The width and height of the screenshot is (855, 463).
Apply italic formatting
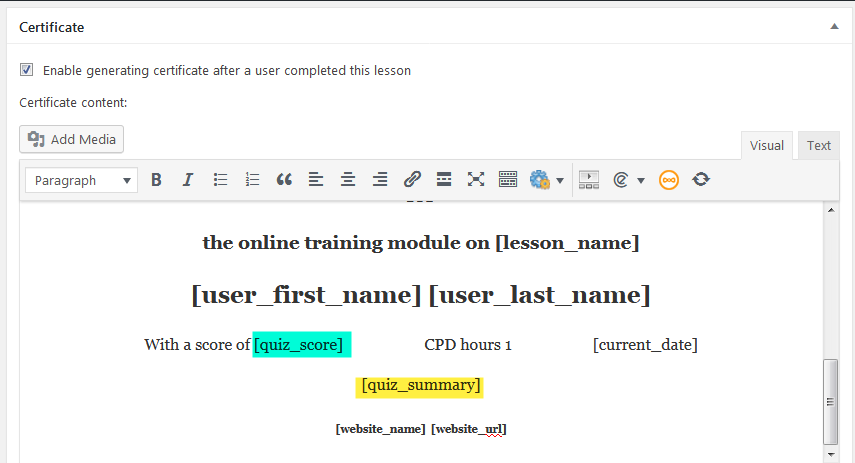tap(188, 179)
